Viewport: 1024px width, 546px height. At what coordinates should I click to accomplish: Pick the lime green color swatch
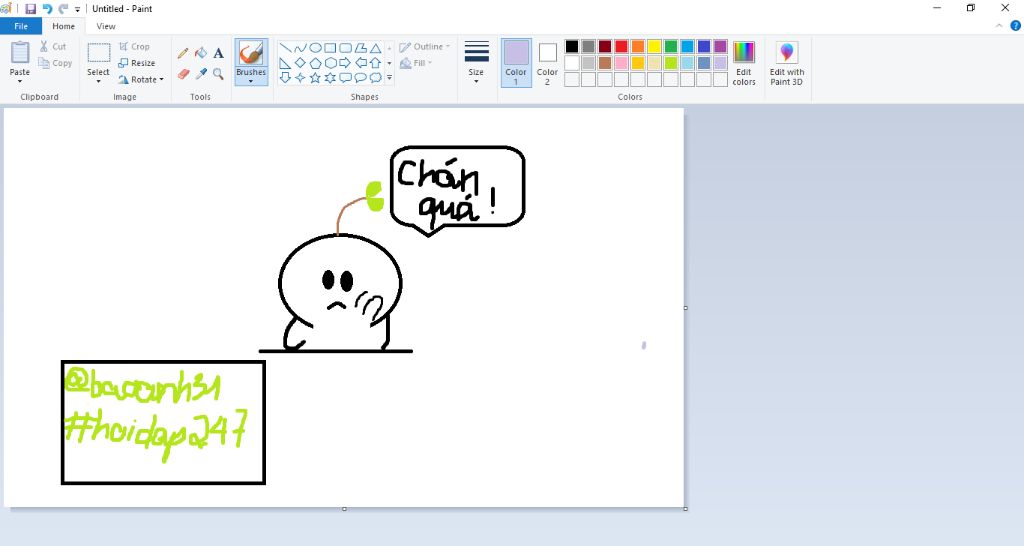[671, 63]
